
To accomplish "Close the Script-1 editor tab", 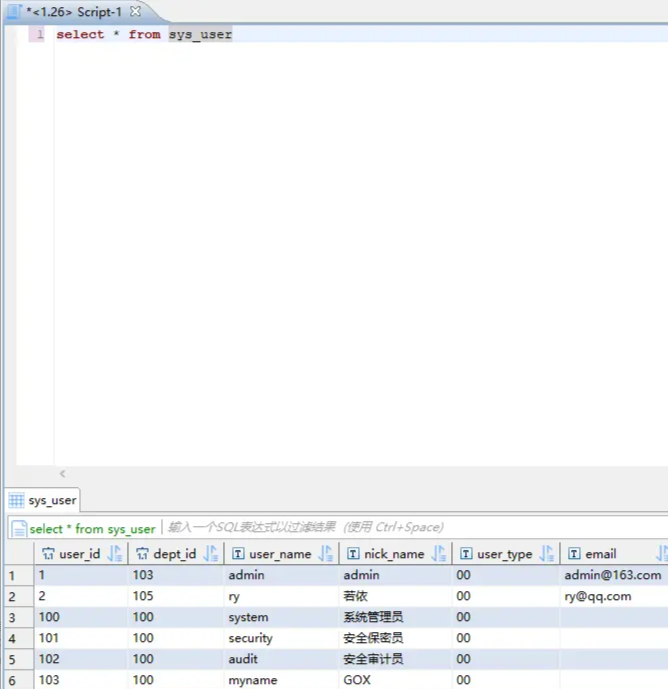I will [x=136, y=11].
